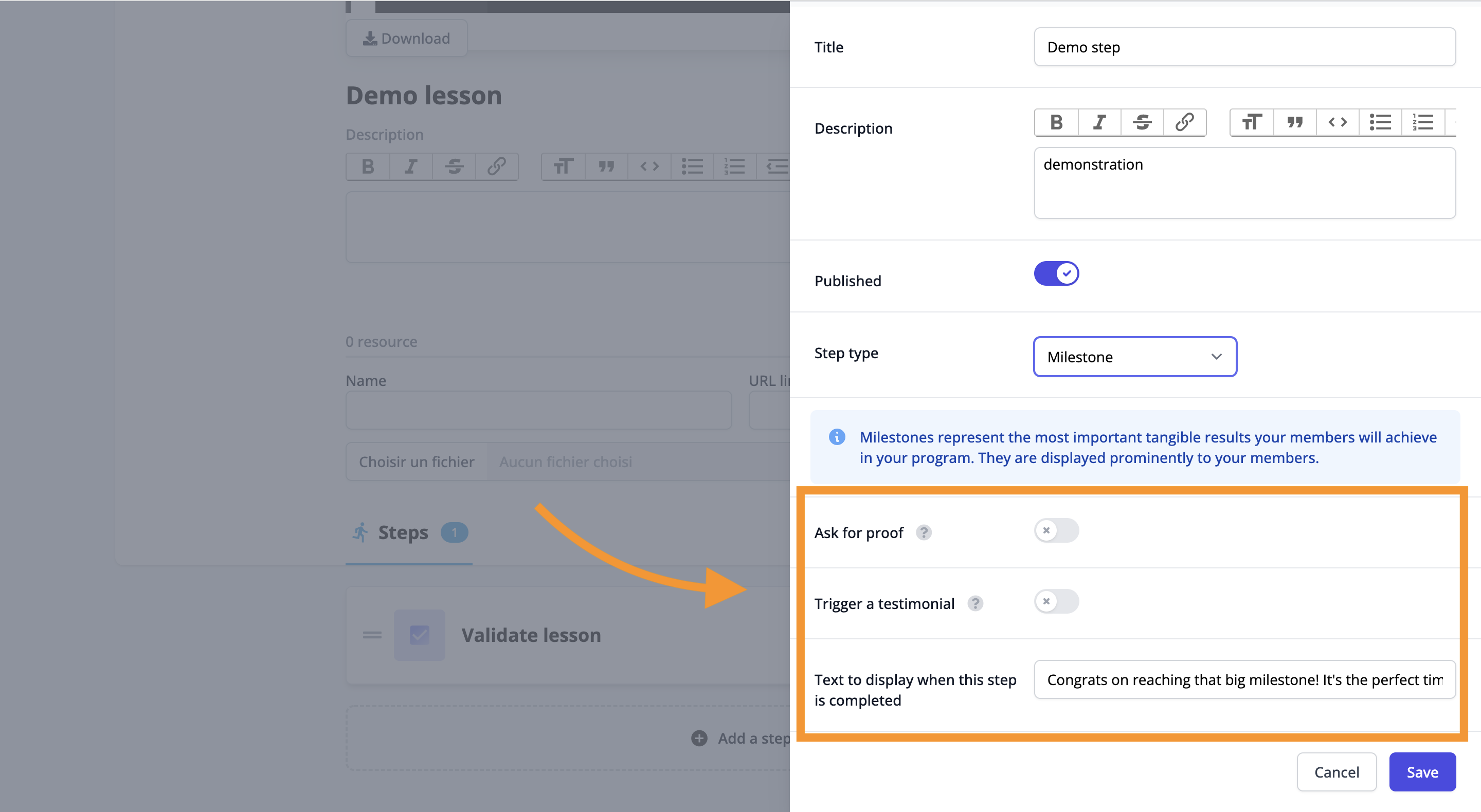Apply strikethrough in step description toolbar
Image resolution: width=1481 pixels, height=812 pixels.
pyautogui.click(x=1142, y=122)
